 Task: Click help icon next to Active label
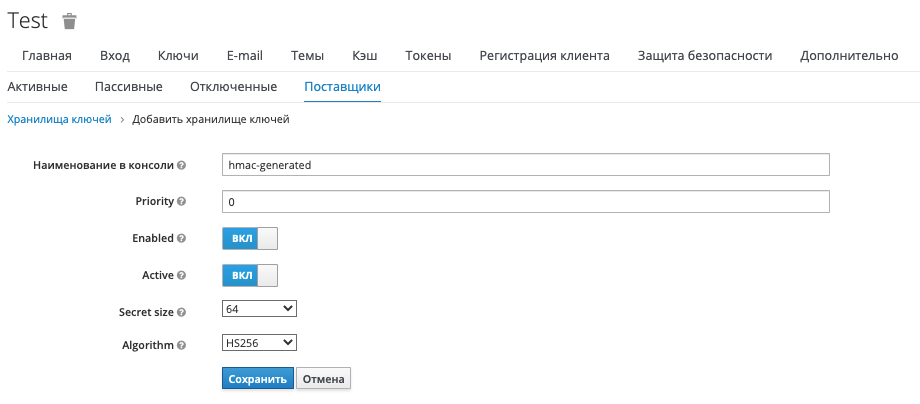[x=182, y=275]
